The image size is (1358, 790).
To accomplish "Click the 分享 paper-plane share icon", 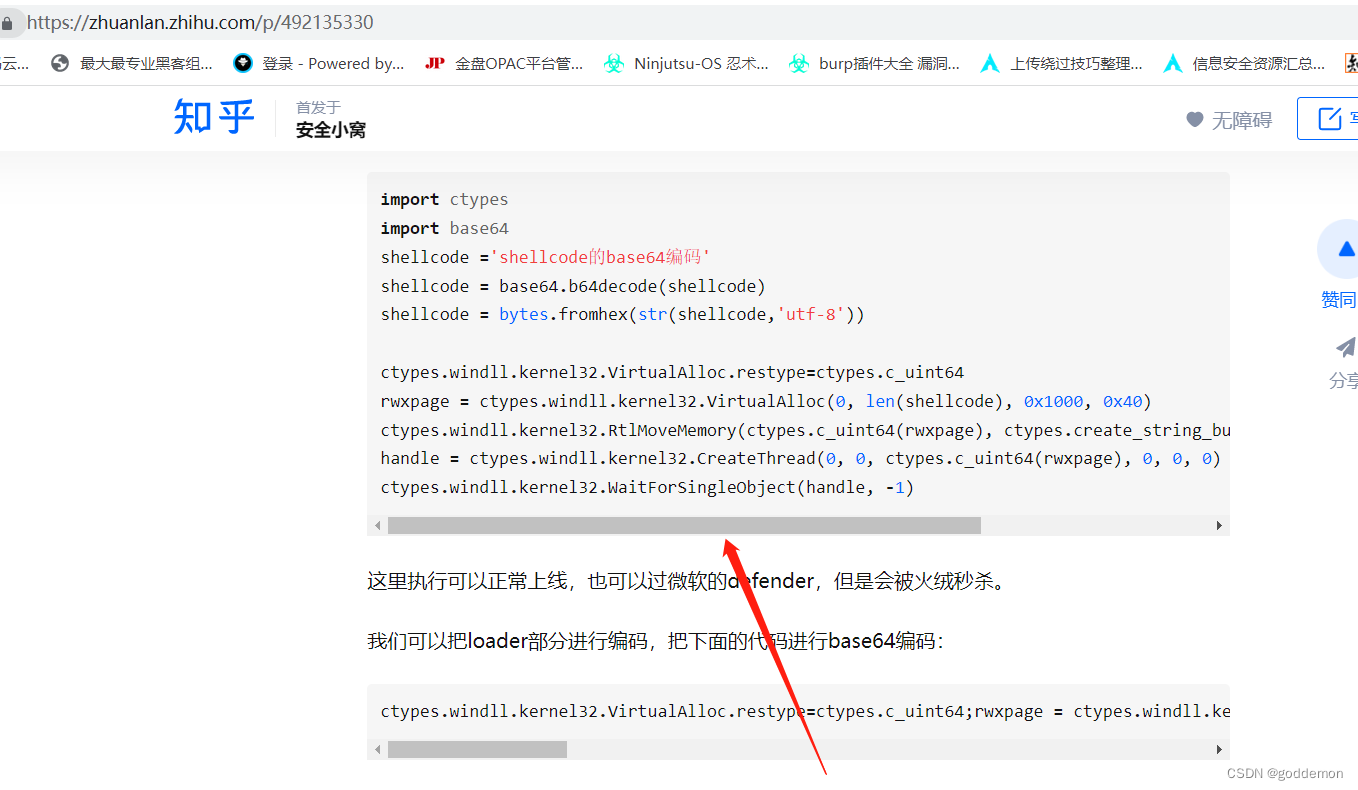I will [1346, 347].
